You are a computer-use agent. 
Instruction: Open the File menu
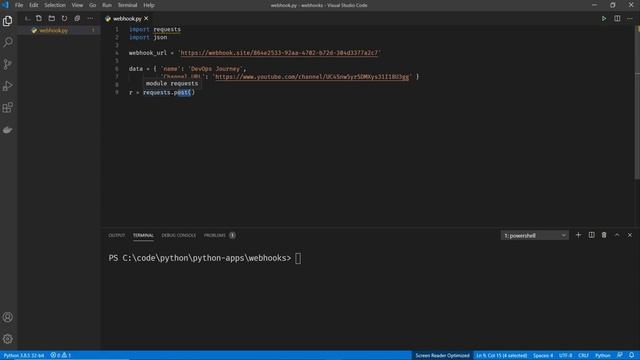(x=19, y=5)
